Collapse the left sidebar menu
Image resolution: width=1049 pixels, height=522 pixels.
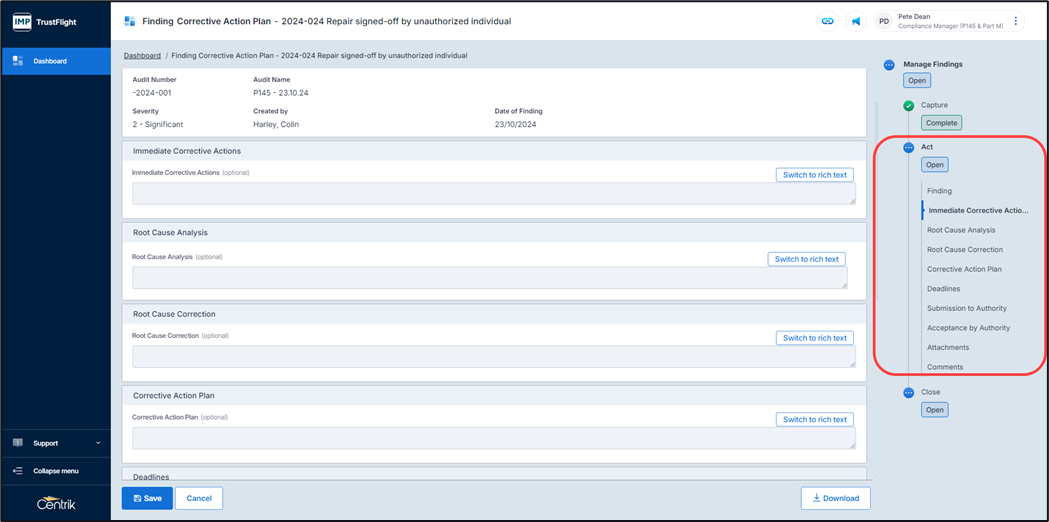pos(56,471)
